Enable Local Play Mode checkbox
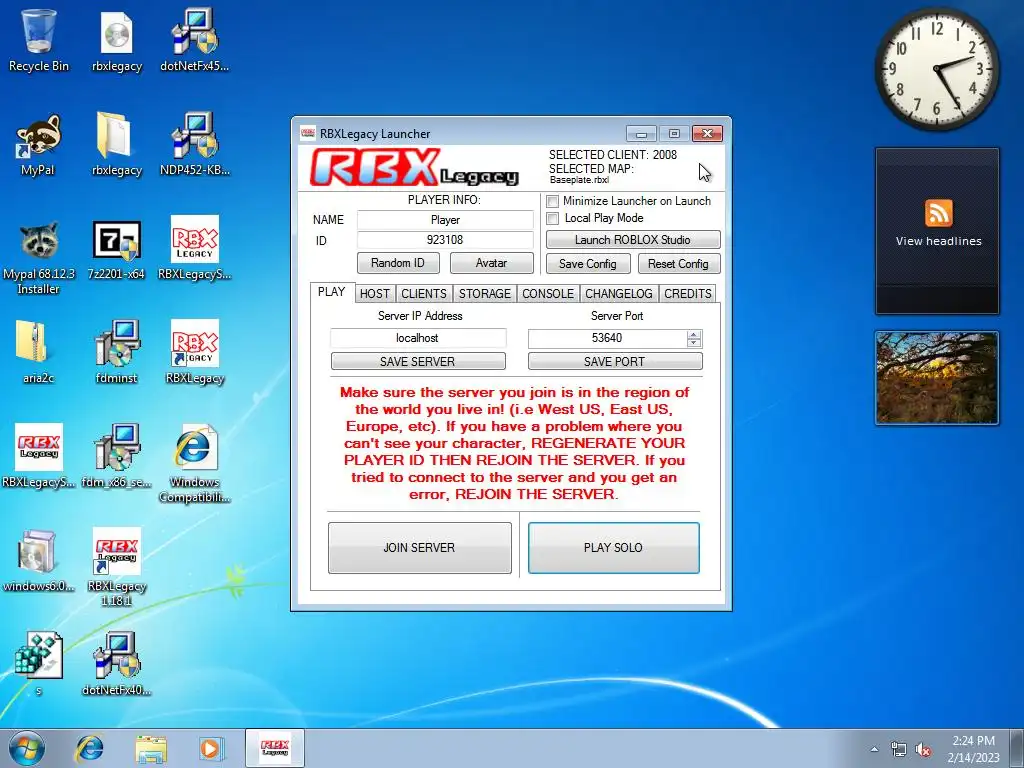Screen dimensions: 1024x768 (552, 218)
